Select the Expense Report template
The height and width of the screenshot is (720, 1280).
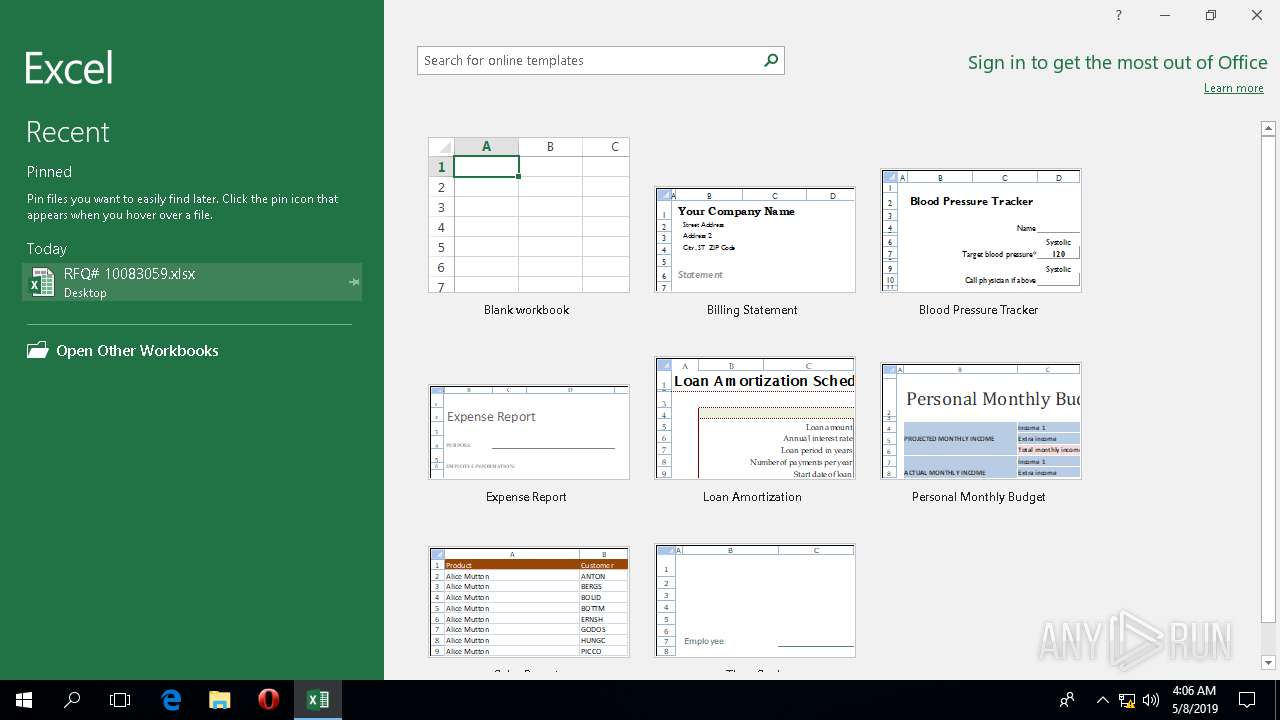click(x=529, y=432)
